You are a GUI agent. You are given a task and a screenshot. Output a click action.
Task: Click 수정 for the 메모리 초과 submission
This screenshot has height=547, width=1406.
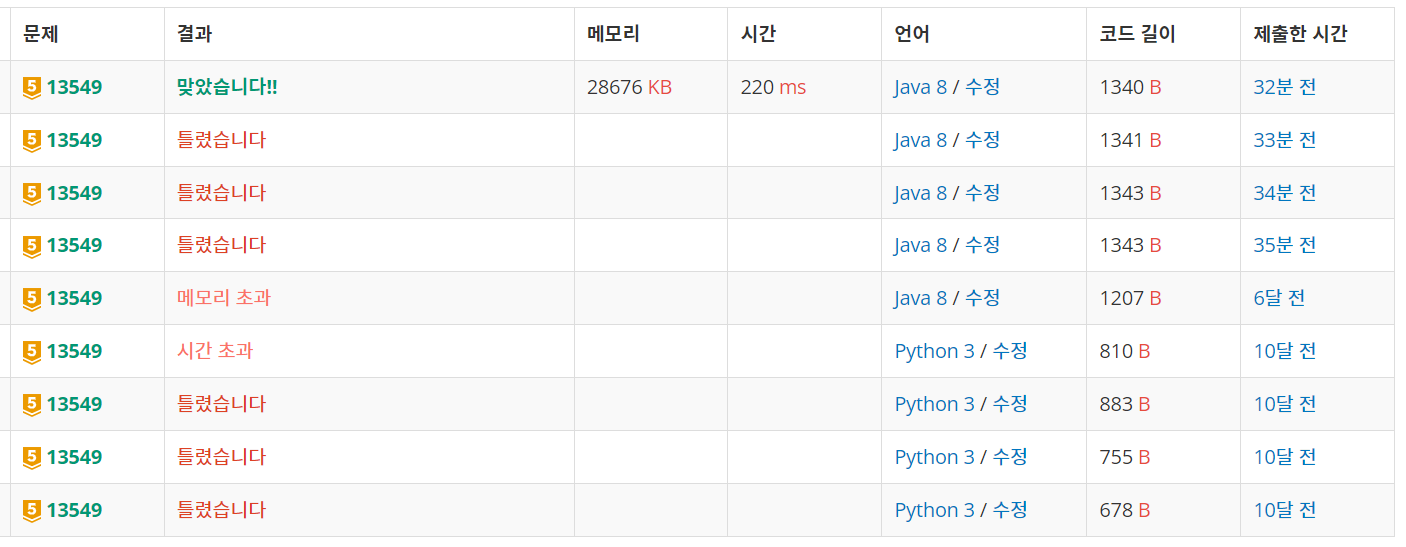tap(982, 298)
